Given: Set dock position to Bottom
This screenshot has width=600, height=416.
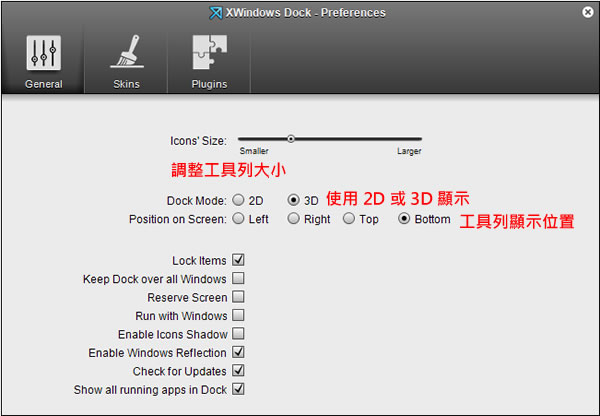Looking at the screenshot, I should pyautogui.click(x=404, y=219).
